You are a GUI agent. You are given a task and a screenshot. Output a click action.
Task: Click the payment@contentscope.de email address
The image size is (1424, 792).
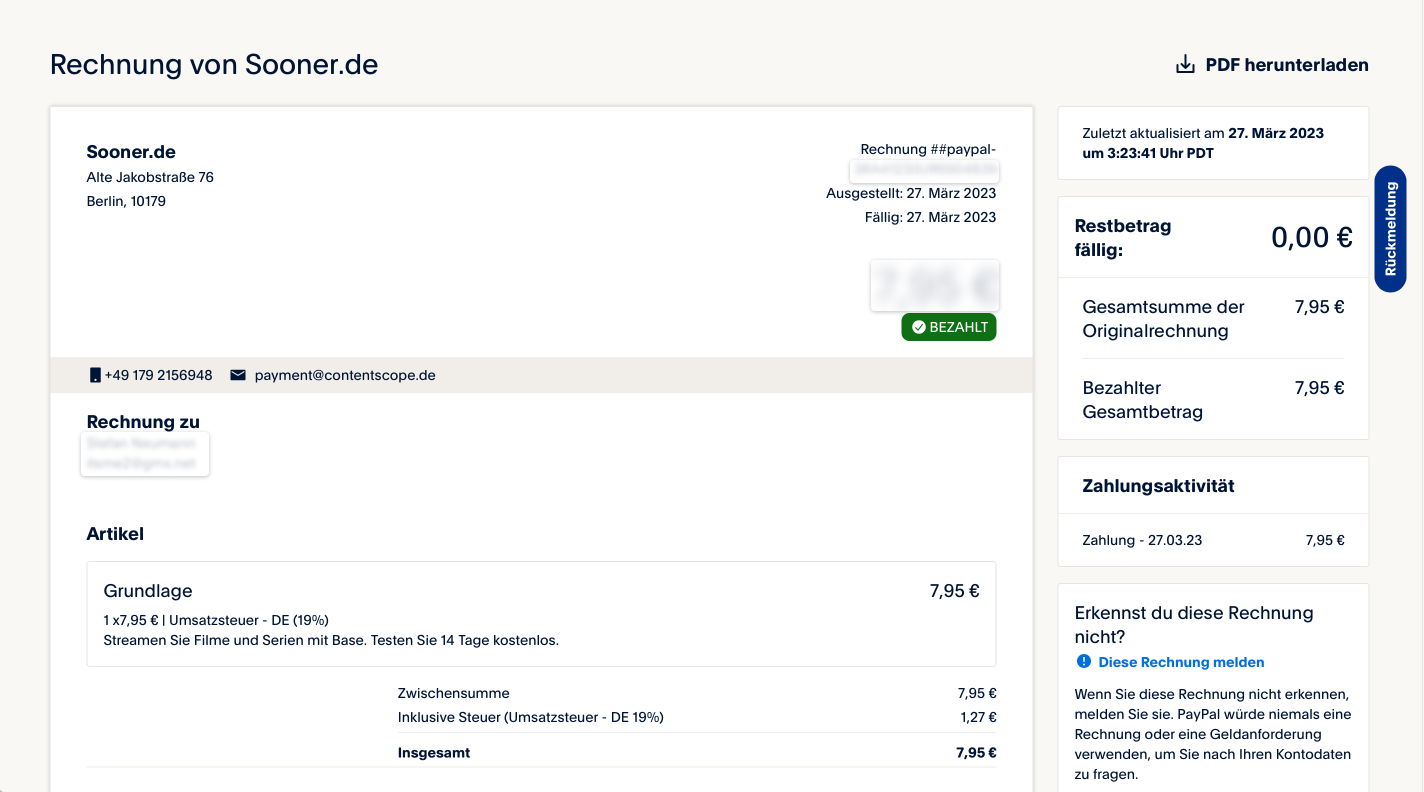tap(345, 375)
